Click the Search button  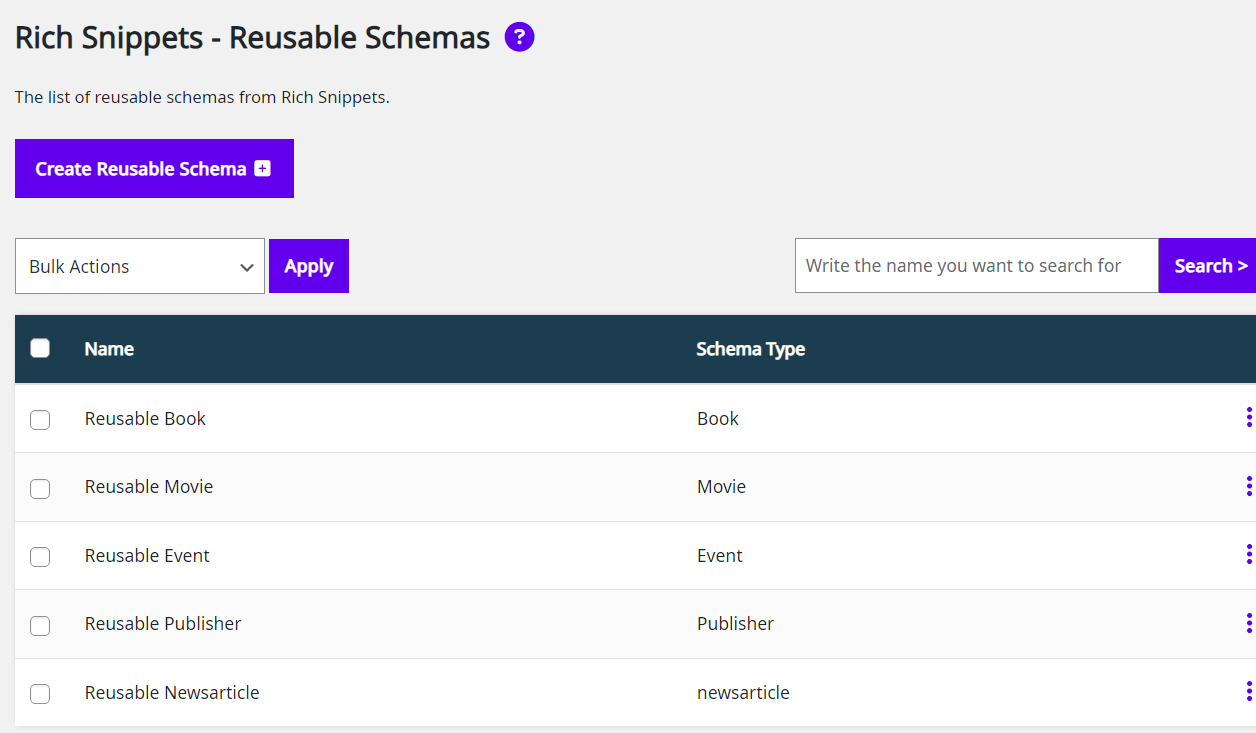pos(1209,265)
